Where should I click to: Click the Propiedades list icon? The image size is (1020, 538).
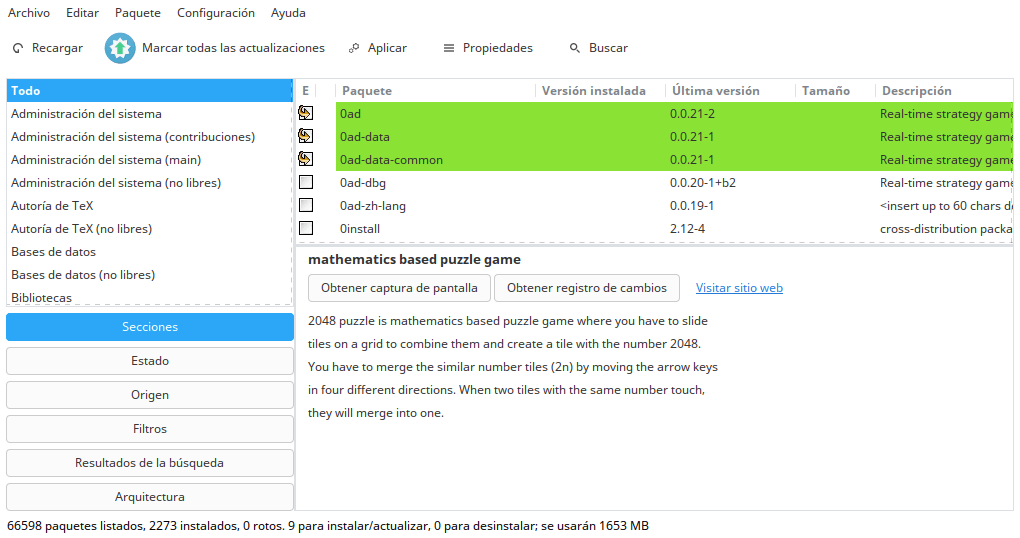point(449,48)
